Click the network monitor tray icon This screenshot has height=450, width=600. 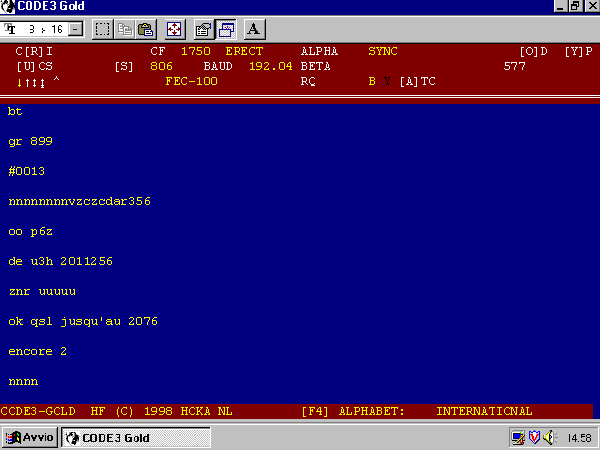click(x=517, y=438)
